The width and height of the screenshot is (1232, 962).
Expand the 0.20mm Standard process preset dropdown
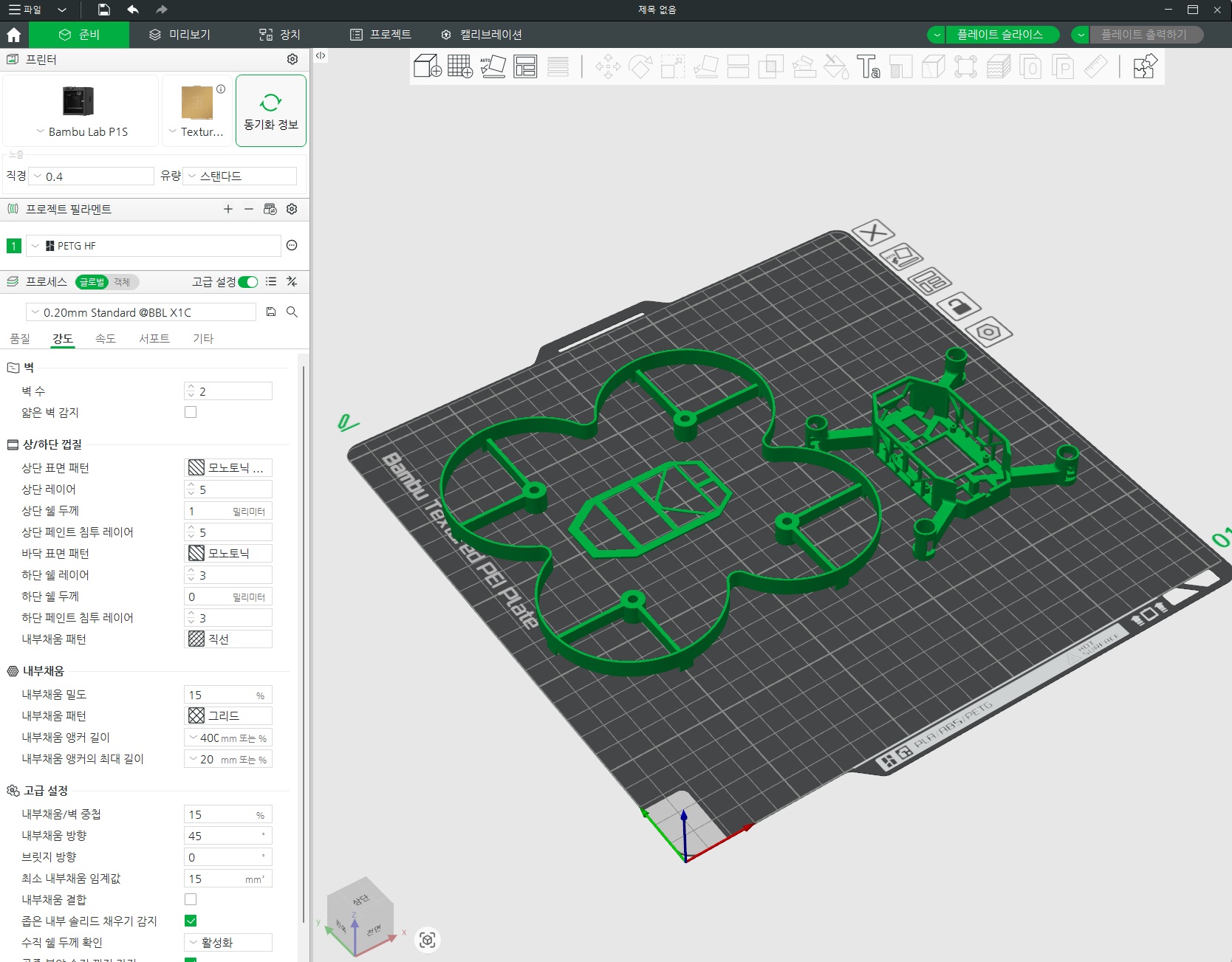click(141, 312)
